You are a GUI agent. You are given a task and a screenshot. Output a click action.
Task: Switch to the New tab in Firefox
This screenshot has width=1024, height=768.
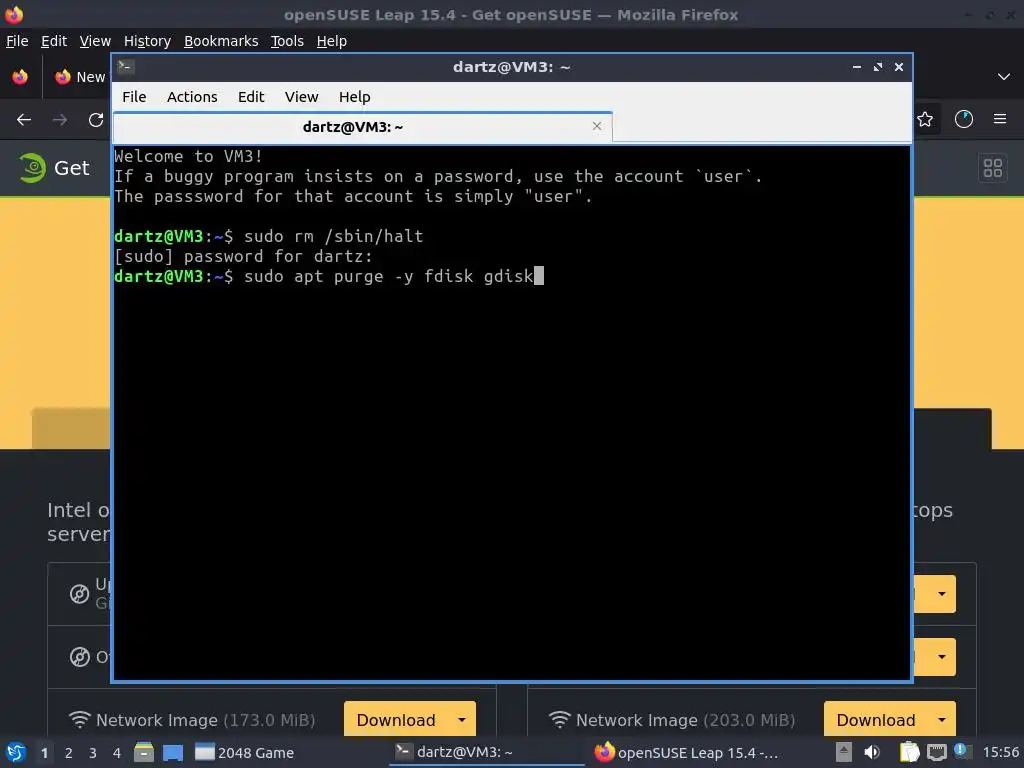pos(80,77)
